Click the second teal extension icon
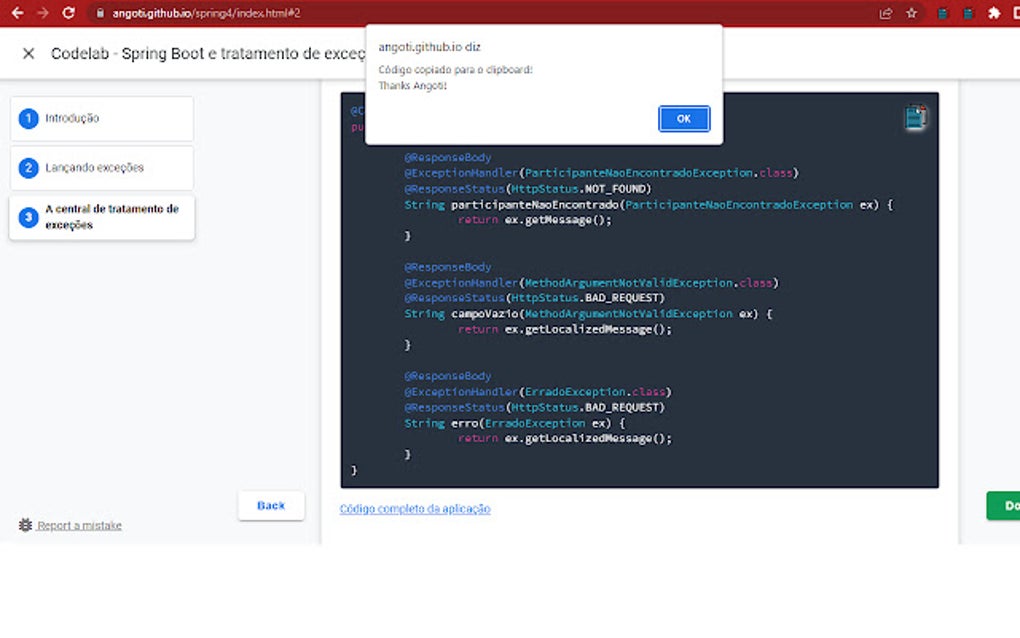The height and width of the screenshot is (638, 1020). coord(968,13)
